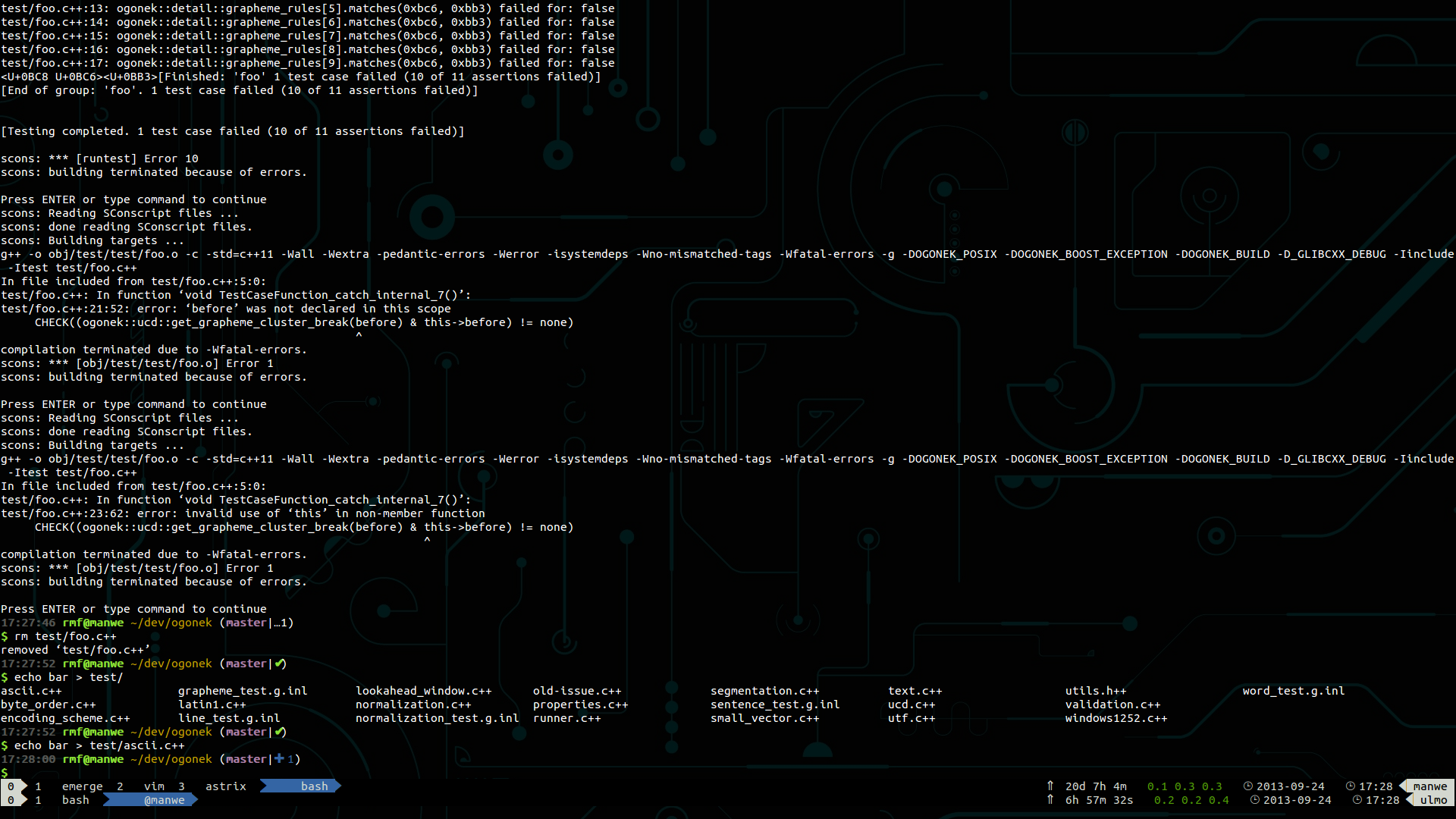1456x819 pixels.
Task: Click the 'scons: *** [runtest] Error 10' line
Action: [x=99, y=158]
